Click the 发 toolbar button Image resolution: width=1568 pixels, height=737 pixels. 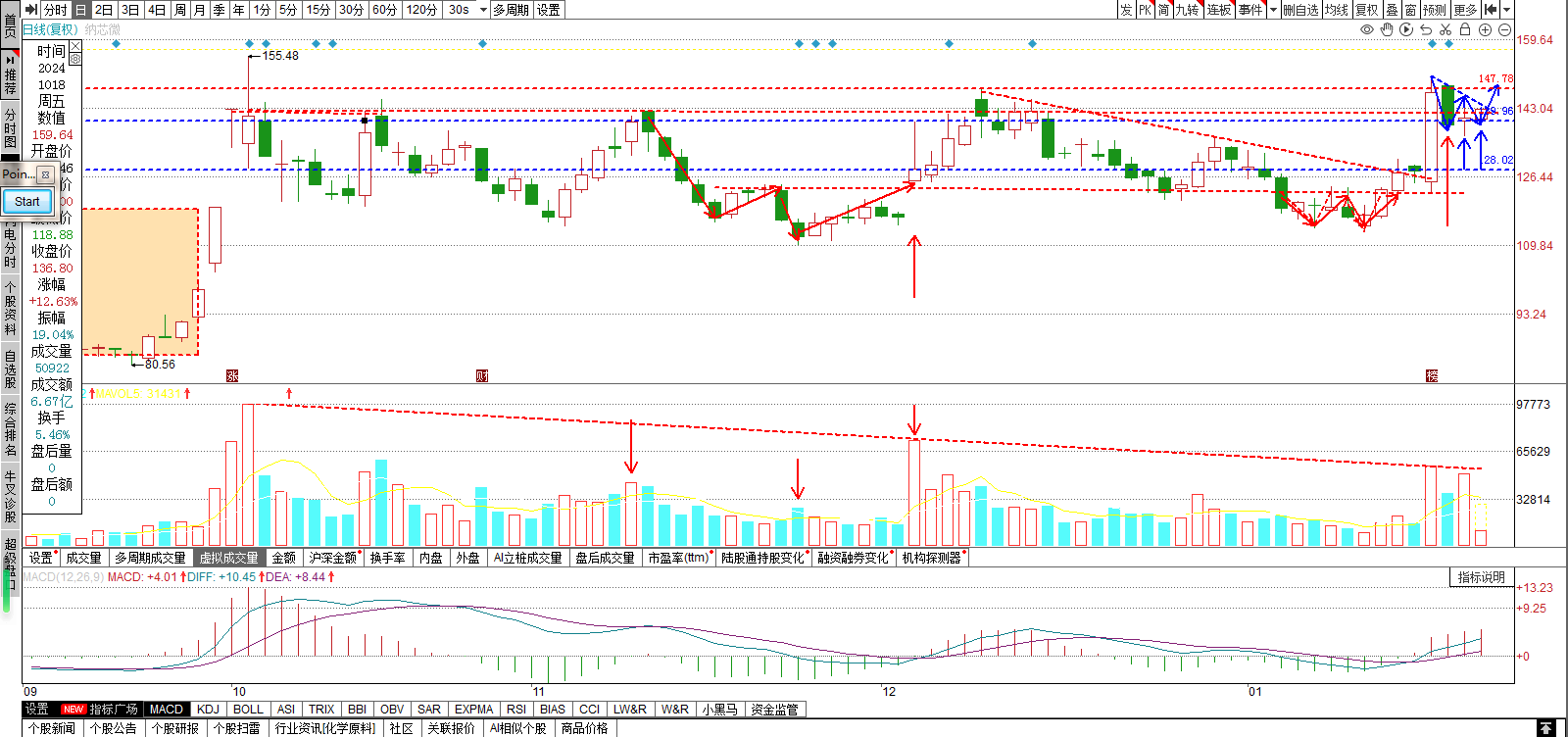click(x=1126, y=9)
